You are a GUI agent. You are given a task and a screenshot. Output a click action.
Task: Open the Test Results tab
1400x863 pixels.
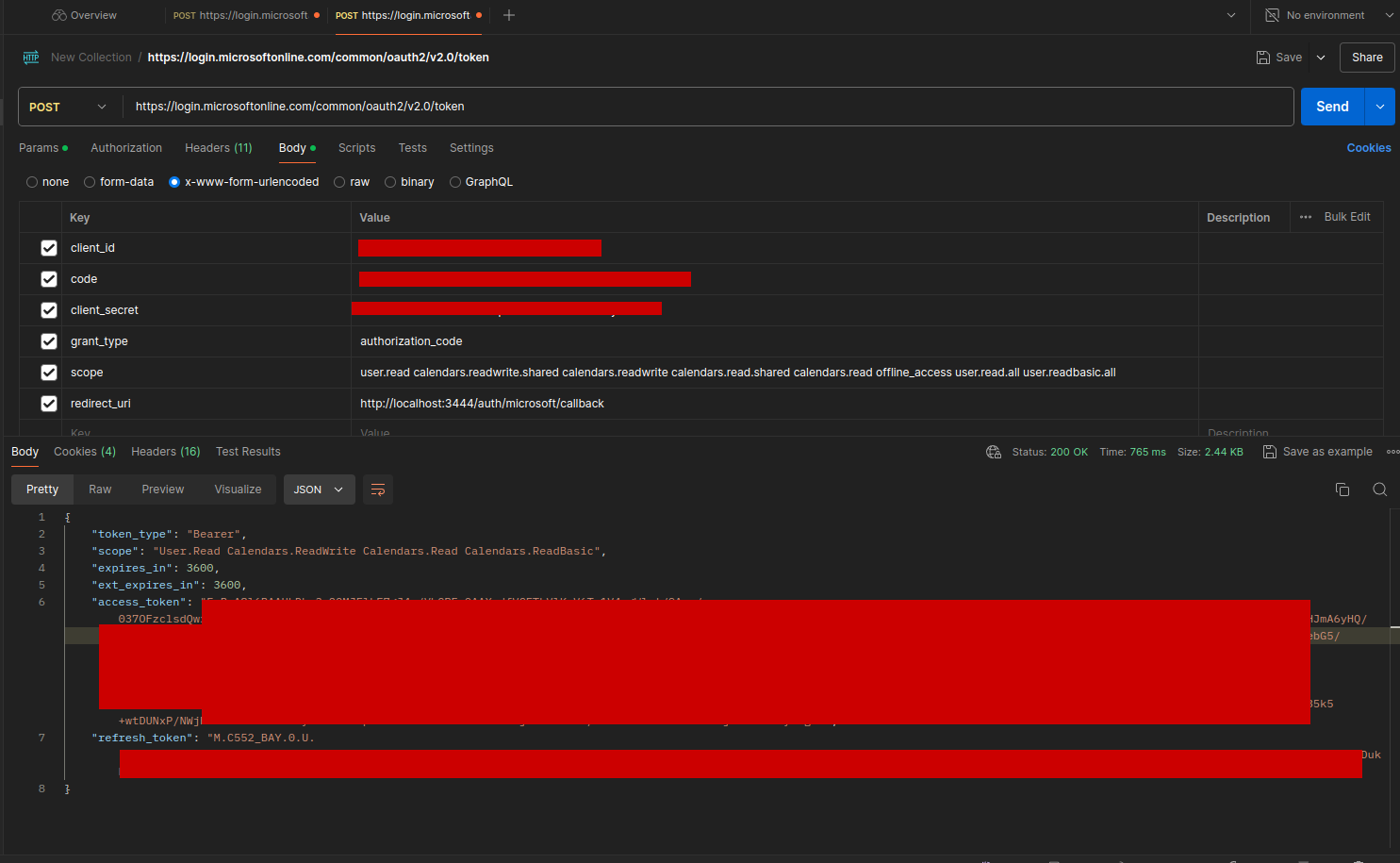(248, 452)
